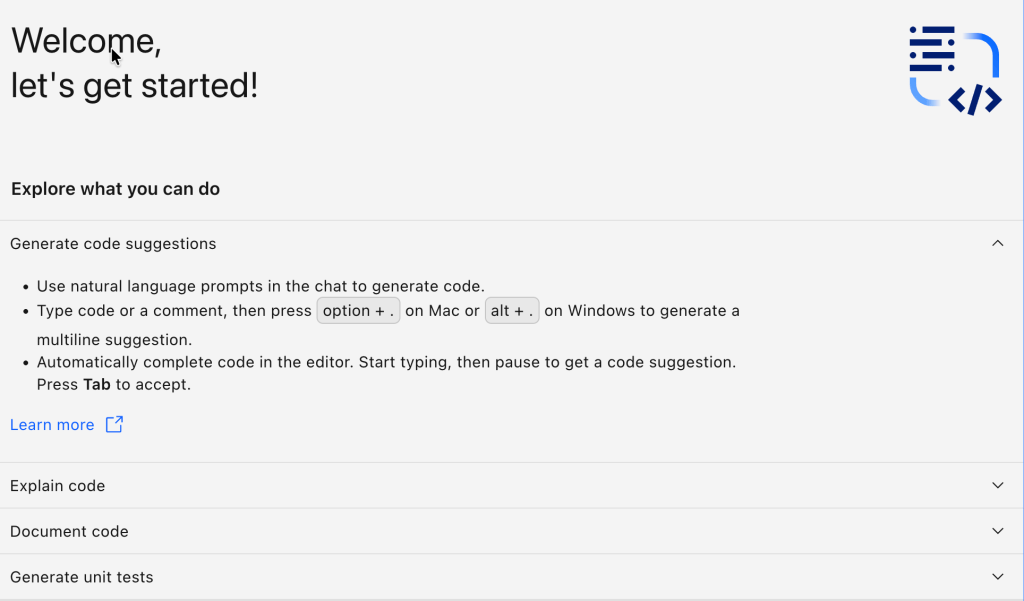Click the 'Automatically complete code' bullet text
Viewport: 1024px width, 601px height.
[x=386, y=362]
